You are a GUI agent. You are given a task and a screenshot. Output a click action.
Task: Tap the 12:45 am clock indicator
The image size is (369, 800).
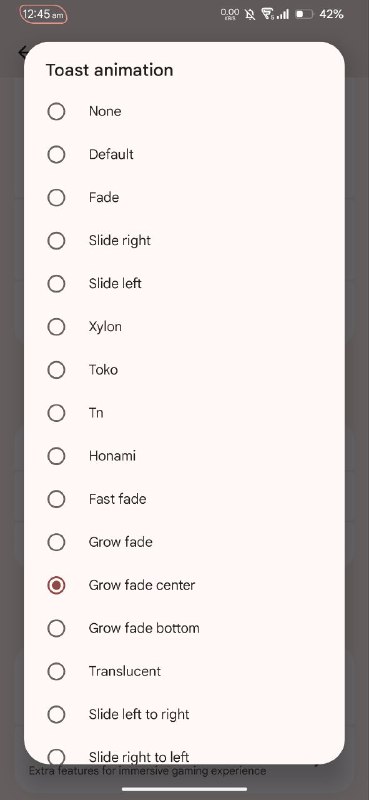(43, 14)
